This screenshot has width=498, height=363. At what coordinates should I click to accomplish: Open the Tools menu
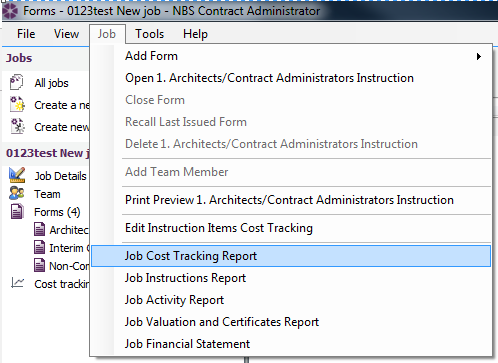[149, 34]
